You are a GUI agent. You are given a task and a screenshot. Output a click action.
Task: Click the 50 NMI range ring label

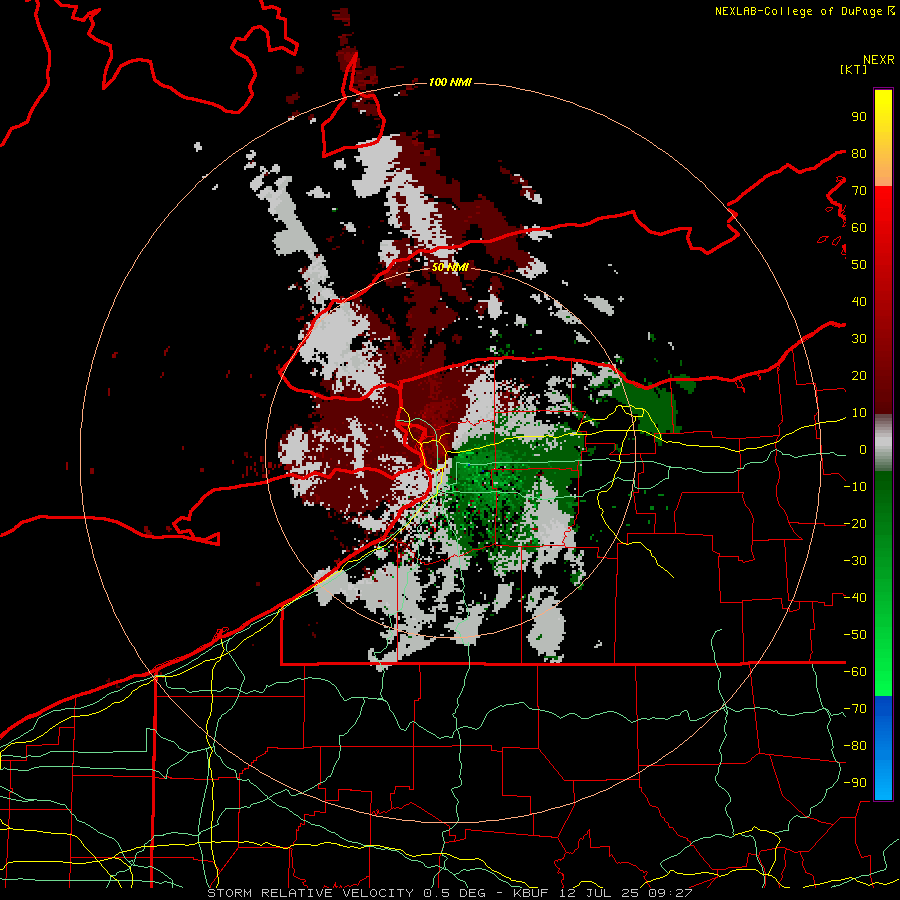[450, 267]
